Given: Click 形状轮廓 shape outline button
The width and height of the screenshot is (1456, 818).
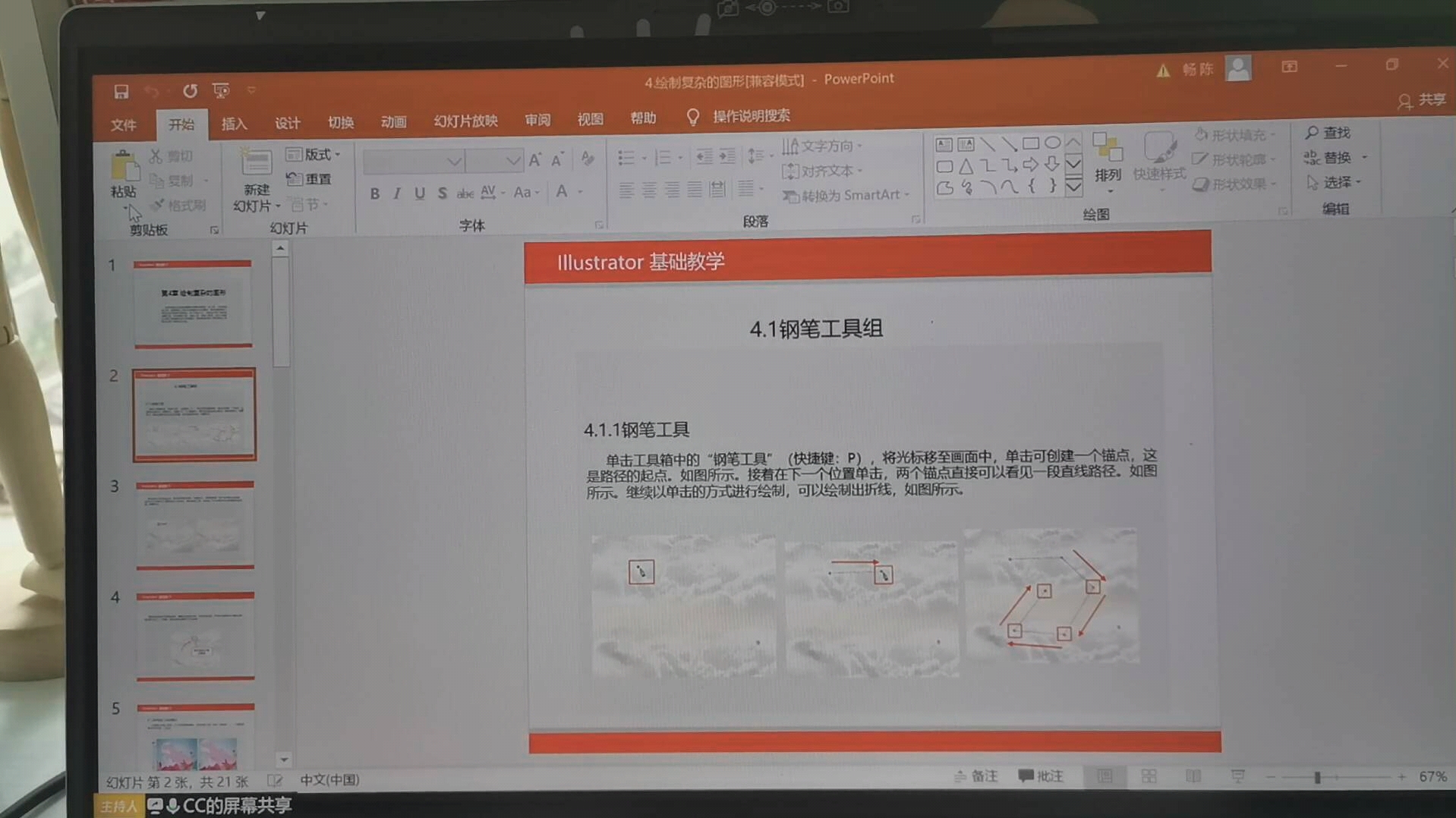Looking at the screenshot, I should pos(1234,159).
